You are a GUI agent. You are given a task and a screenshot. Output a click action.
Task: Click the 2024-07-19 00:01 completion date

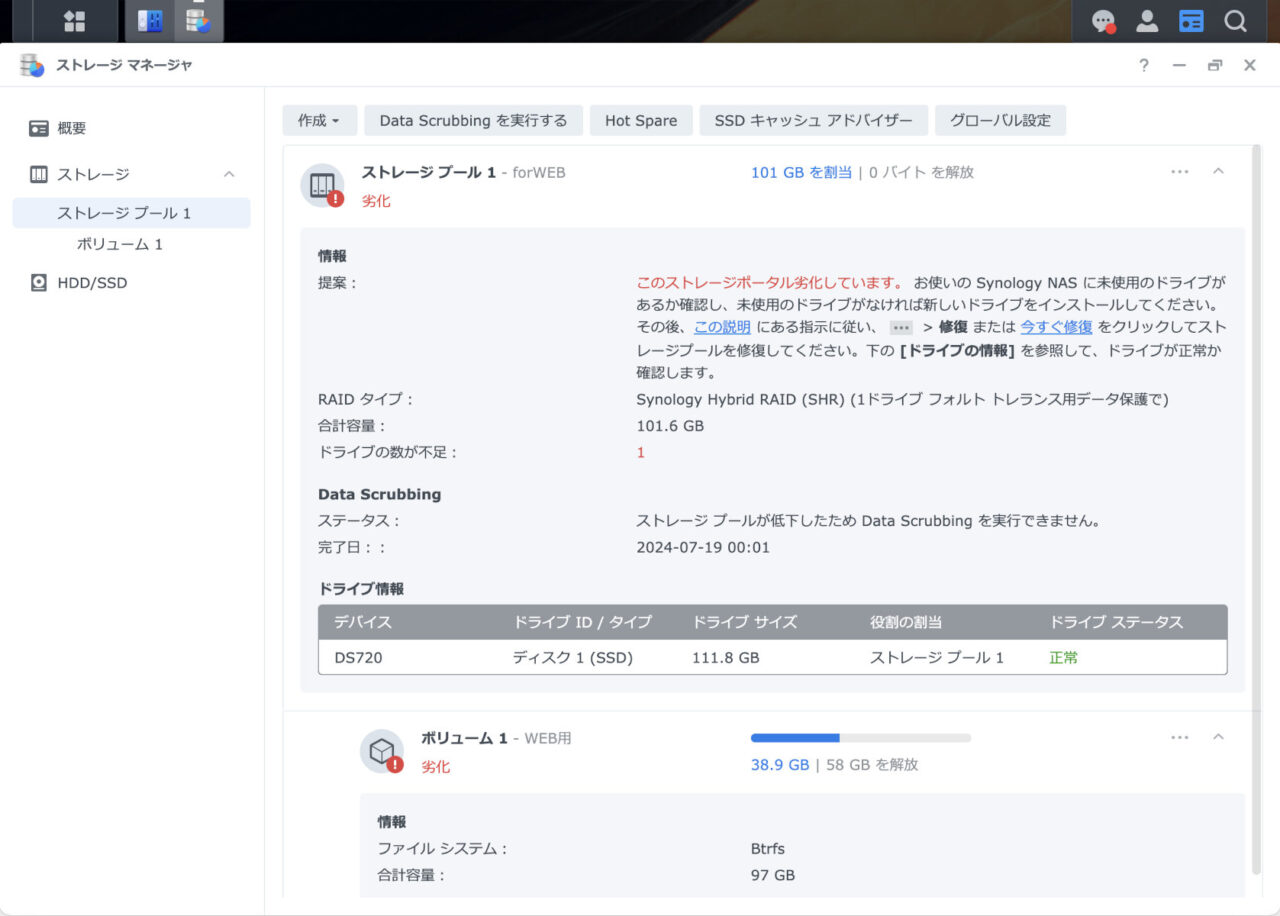[703, 548]
